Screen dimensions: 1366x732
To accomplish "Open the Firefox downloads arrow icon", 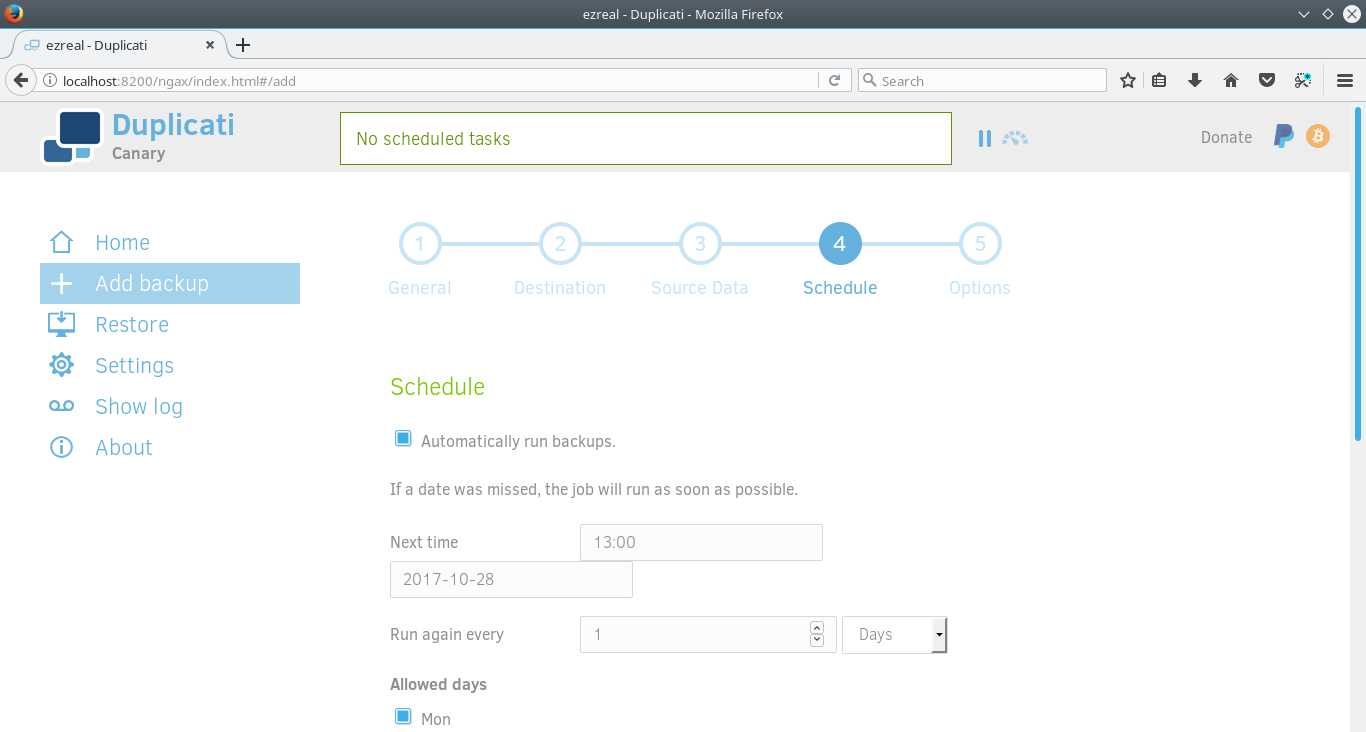I will (1194, 80).
